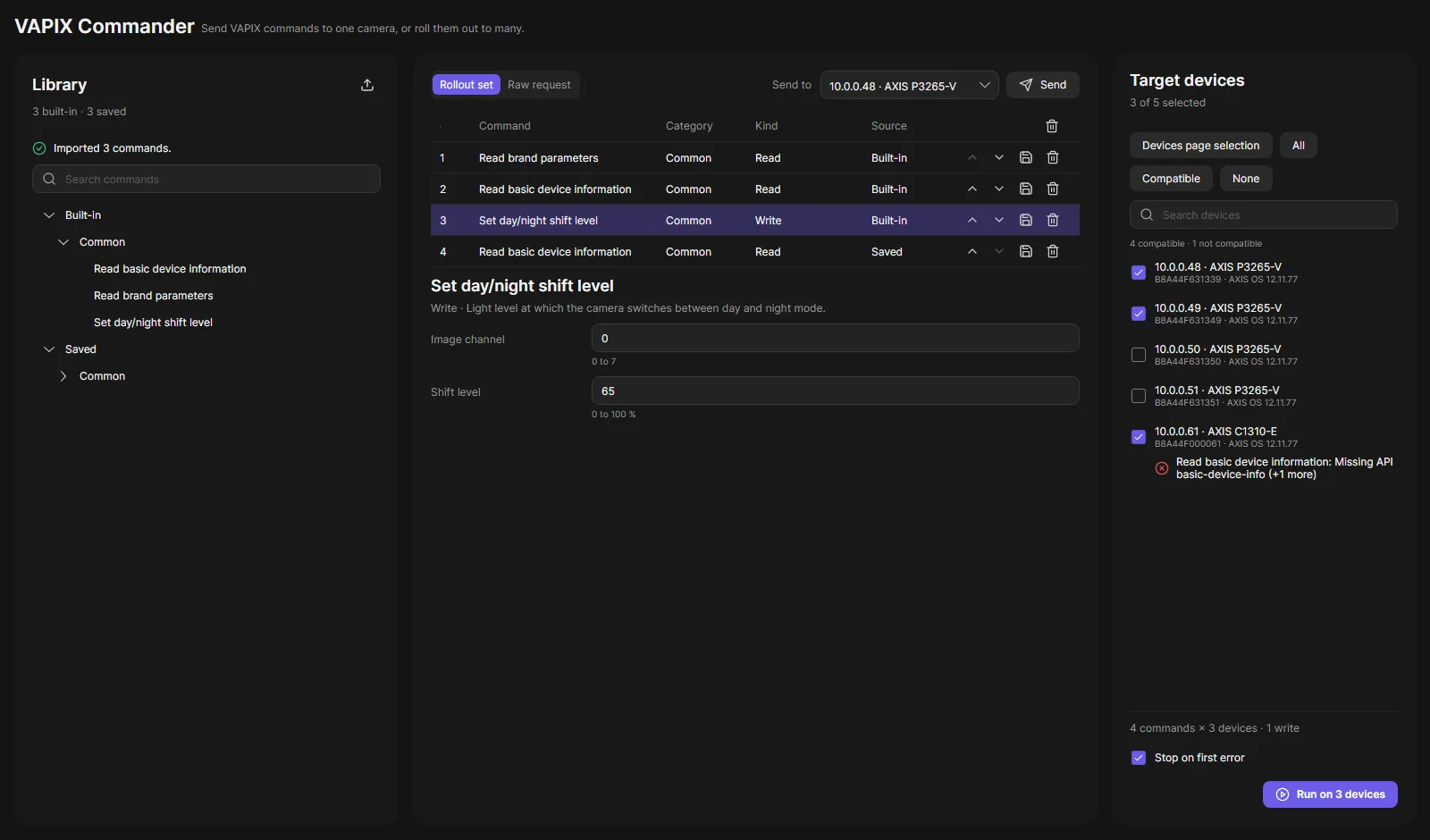Viewport: 1430px width, 840px height.
Task: Check device 10.0.0.51 checkbox
Action: pyautogui.click(x=1139, y=396)
